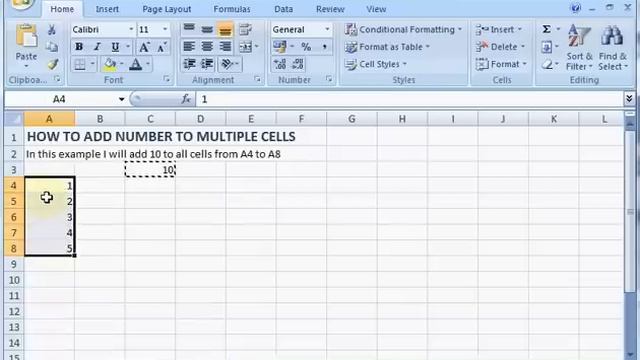Open Alignment dialog launcher
The image size is (640, 360).
click(258, 79)
